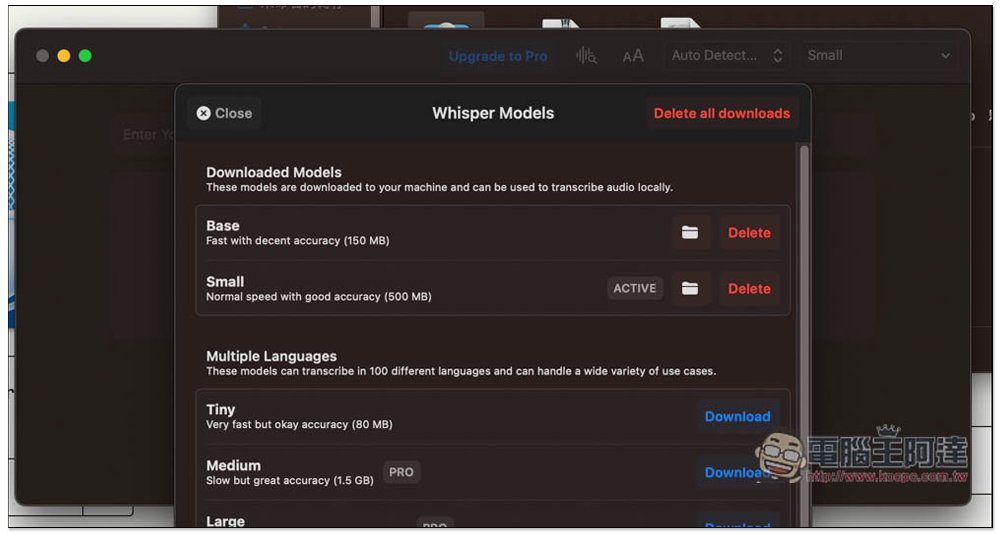Select the Base model row
The height and width of the screenshot is (534, 1000).
click(x=400, y=232)
